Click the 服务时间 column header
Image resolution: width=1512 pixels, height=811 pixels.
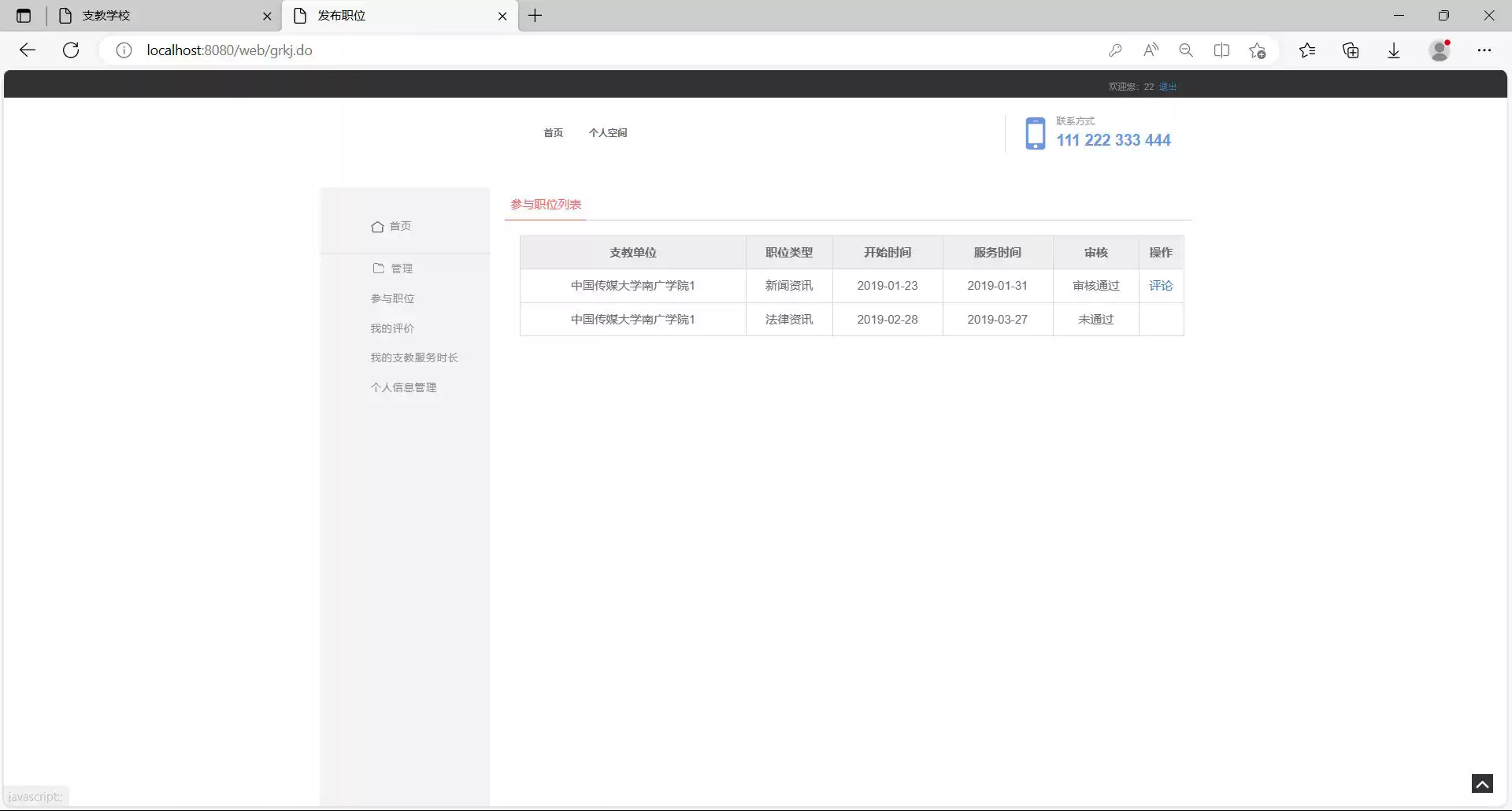998,253
